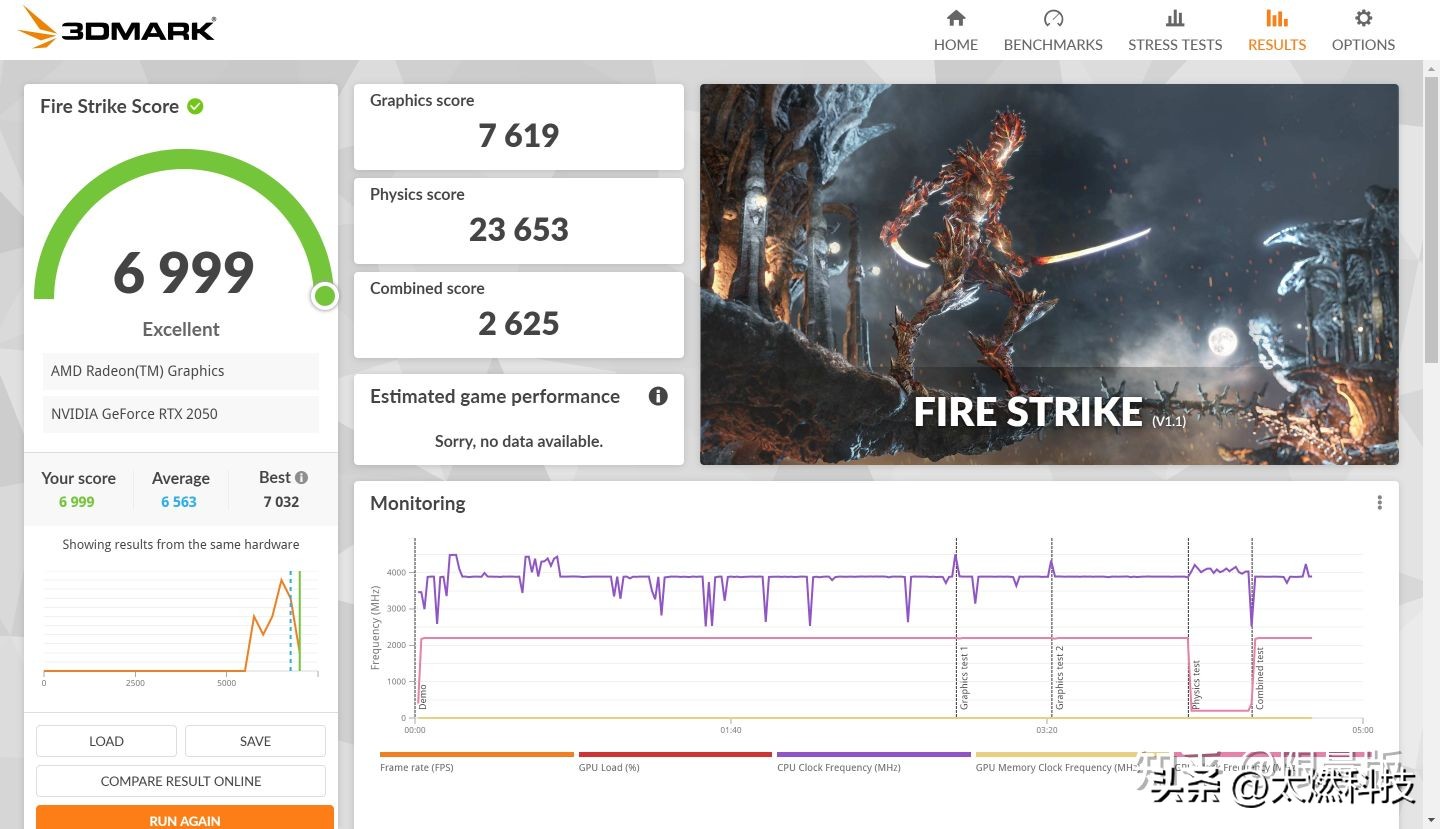This screenshot has width=1440, height=829.
Task: Click the score gauge end knob
Action: pos(324,296)
